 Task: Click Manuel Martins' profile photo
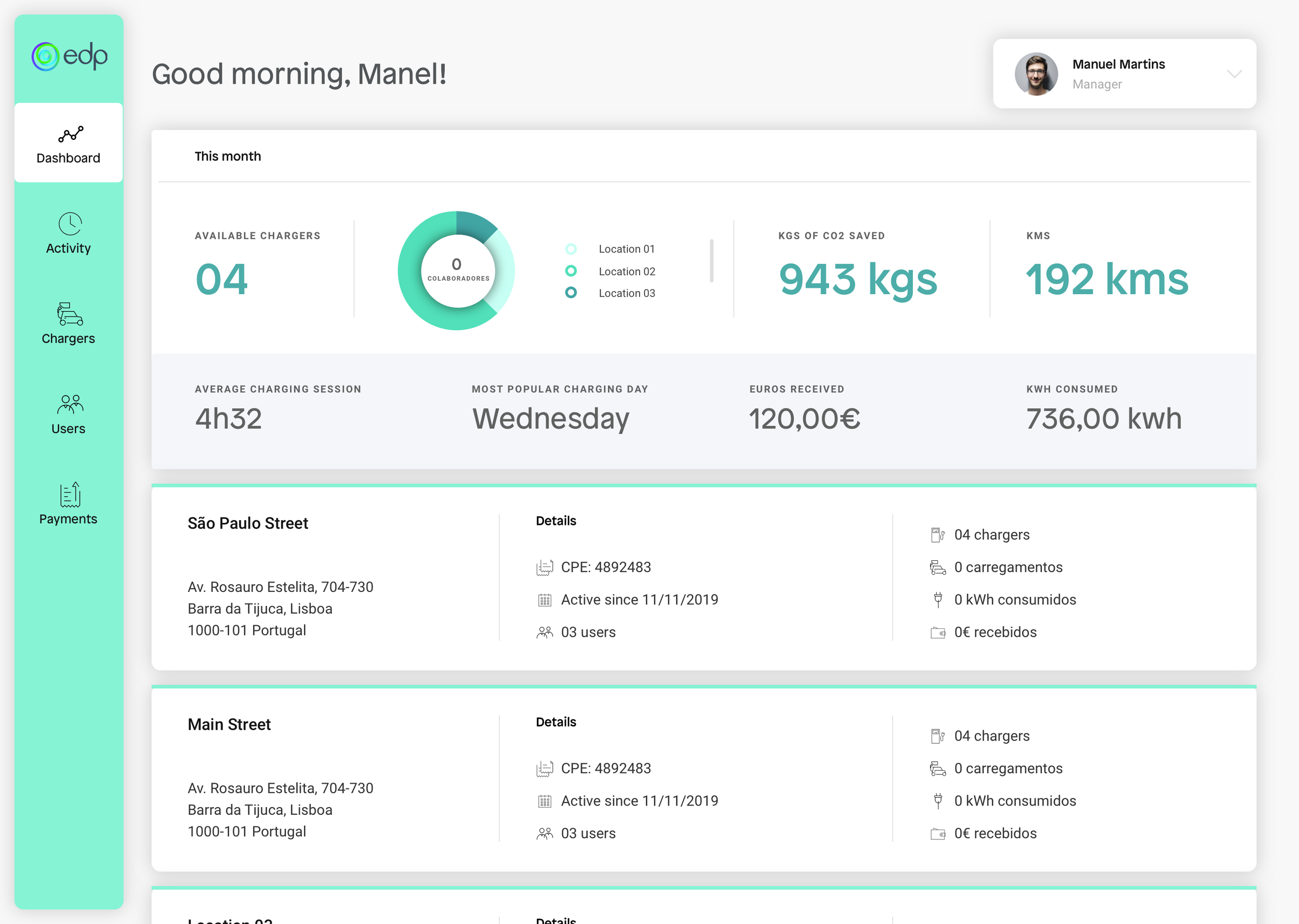coord(1036,74)
